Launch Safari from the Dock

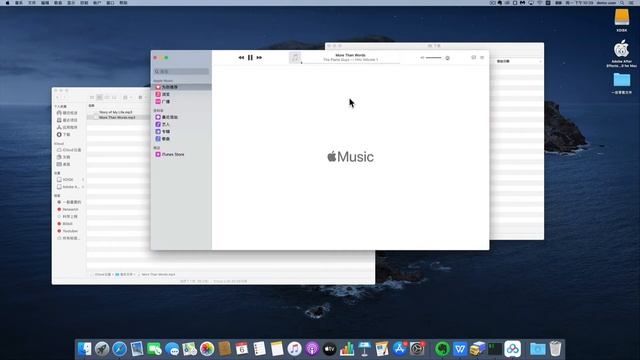120,349
